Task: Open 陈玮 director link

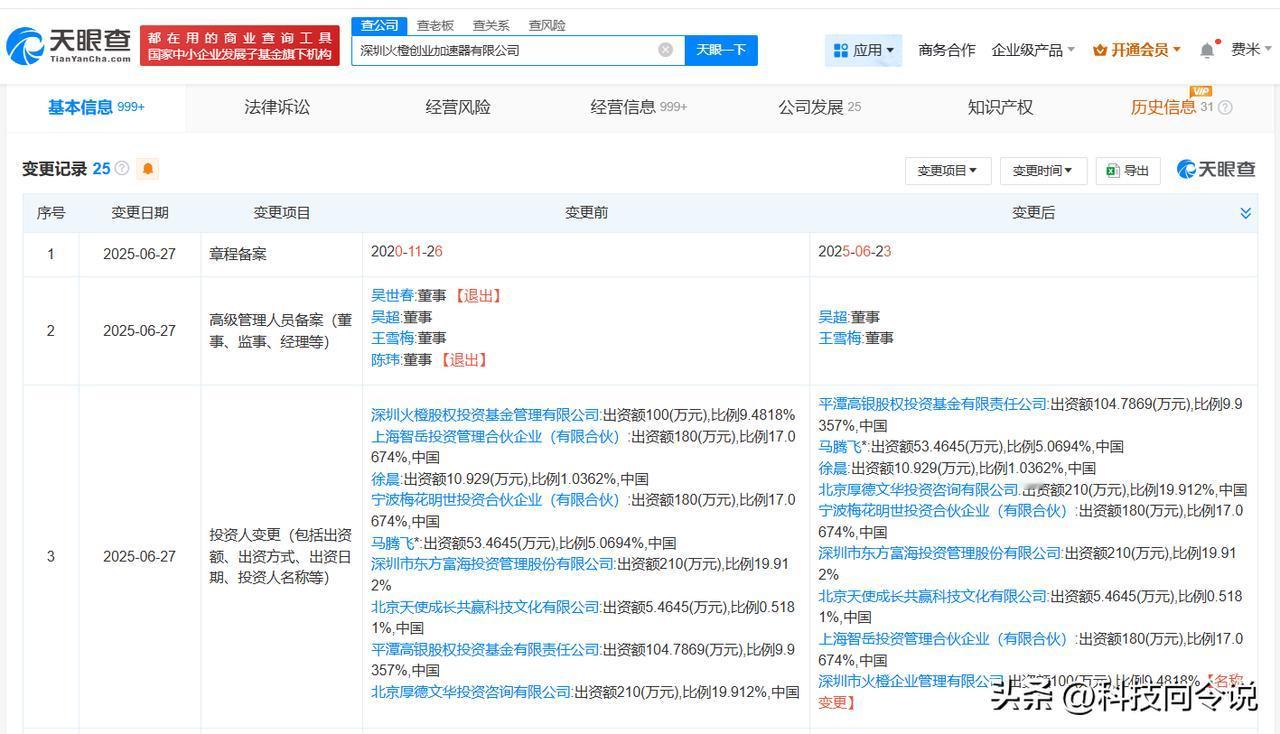Action: pos(385,360)
